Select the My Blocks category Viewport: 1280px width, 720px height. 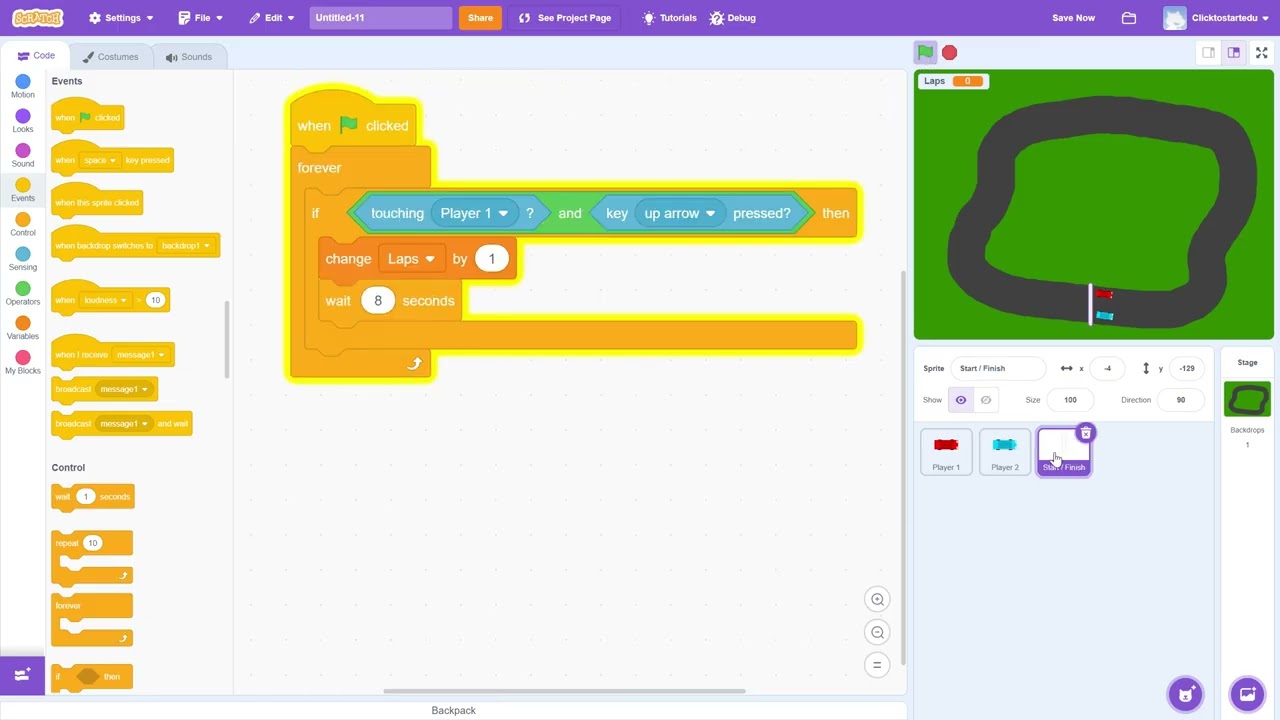tap(23, 363)
